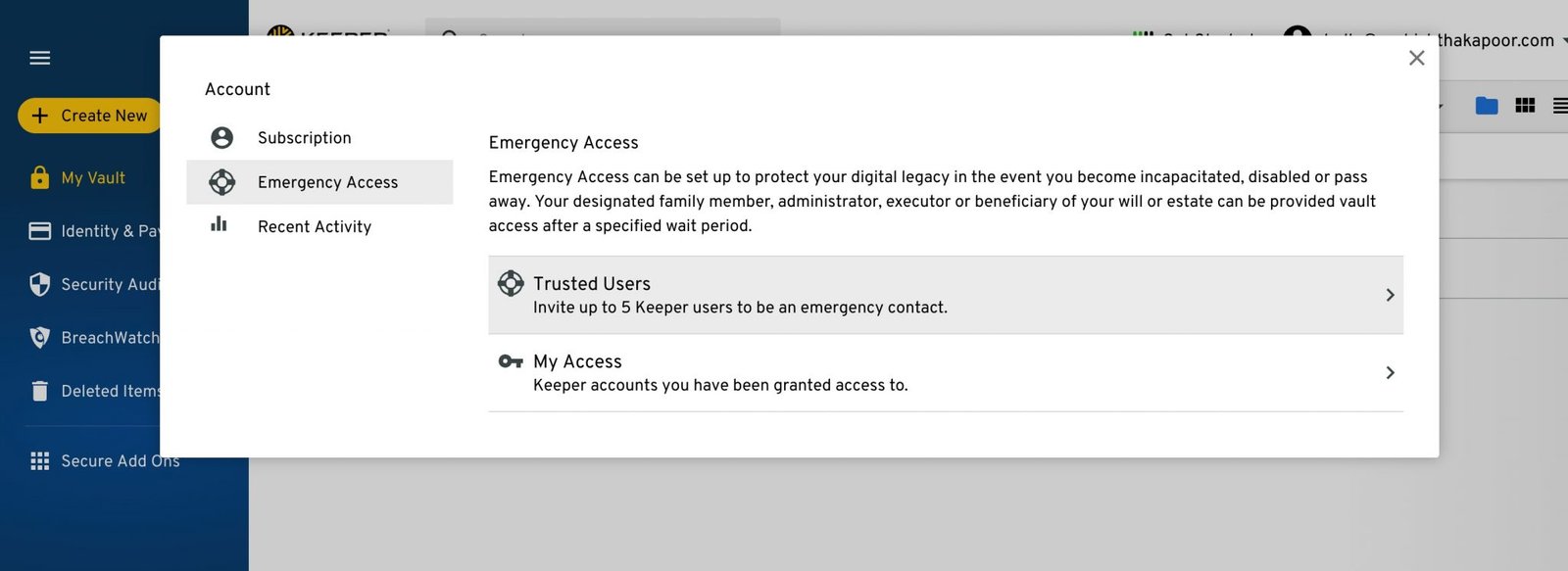The image size is (1568, 571).
Task: Select Recent Activity in the Account menu
Action: [x=314, y=226]
